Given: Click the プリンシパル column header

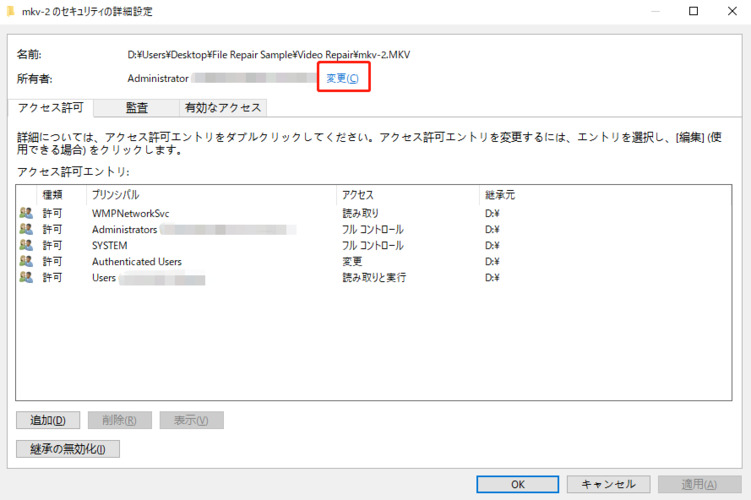Looking at the screenshot, I should point(211,195).
